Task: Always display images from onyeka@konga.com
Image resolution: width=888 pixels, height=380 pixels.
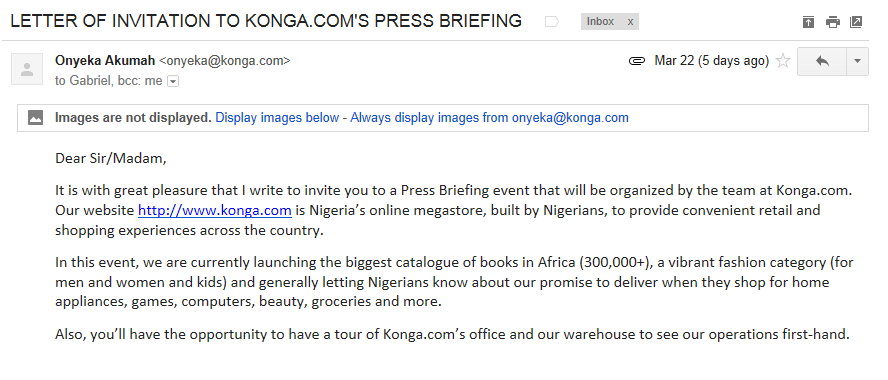Action: click(489, 118)
